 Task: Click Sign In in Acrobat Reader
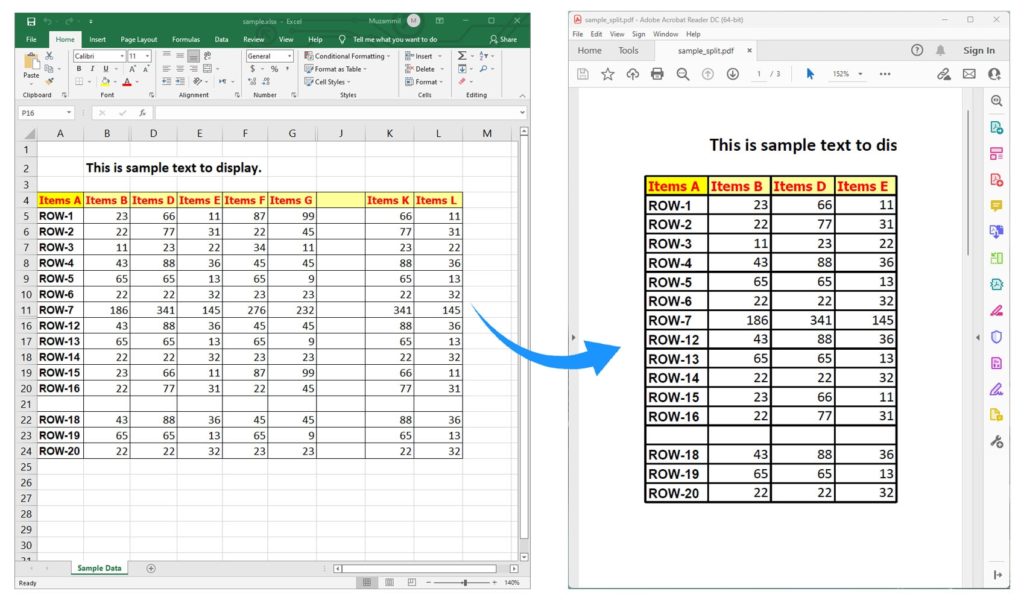pyautogui.click(x=977, y=50)
